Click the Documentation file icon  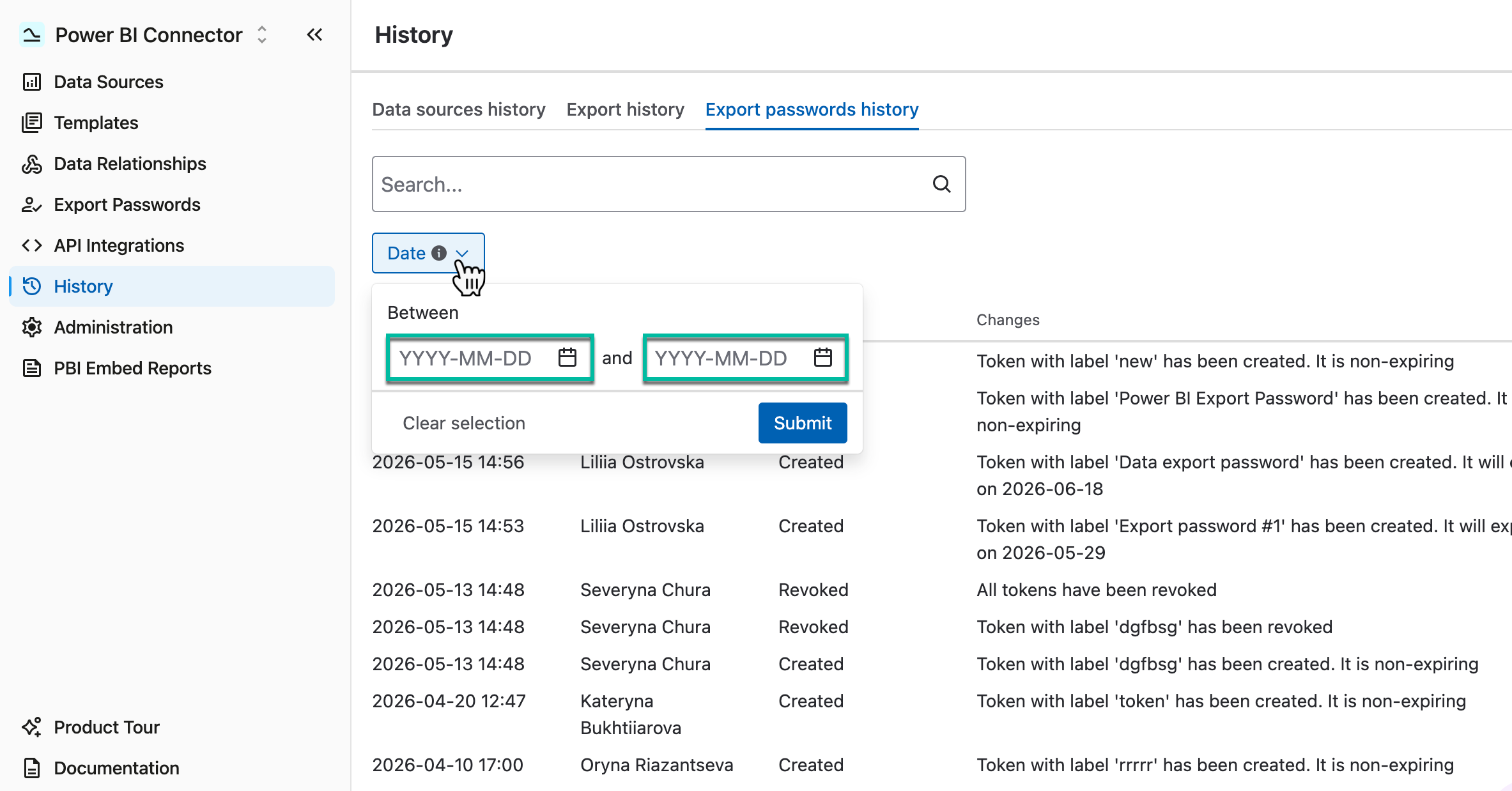32,768
